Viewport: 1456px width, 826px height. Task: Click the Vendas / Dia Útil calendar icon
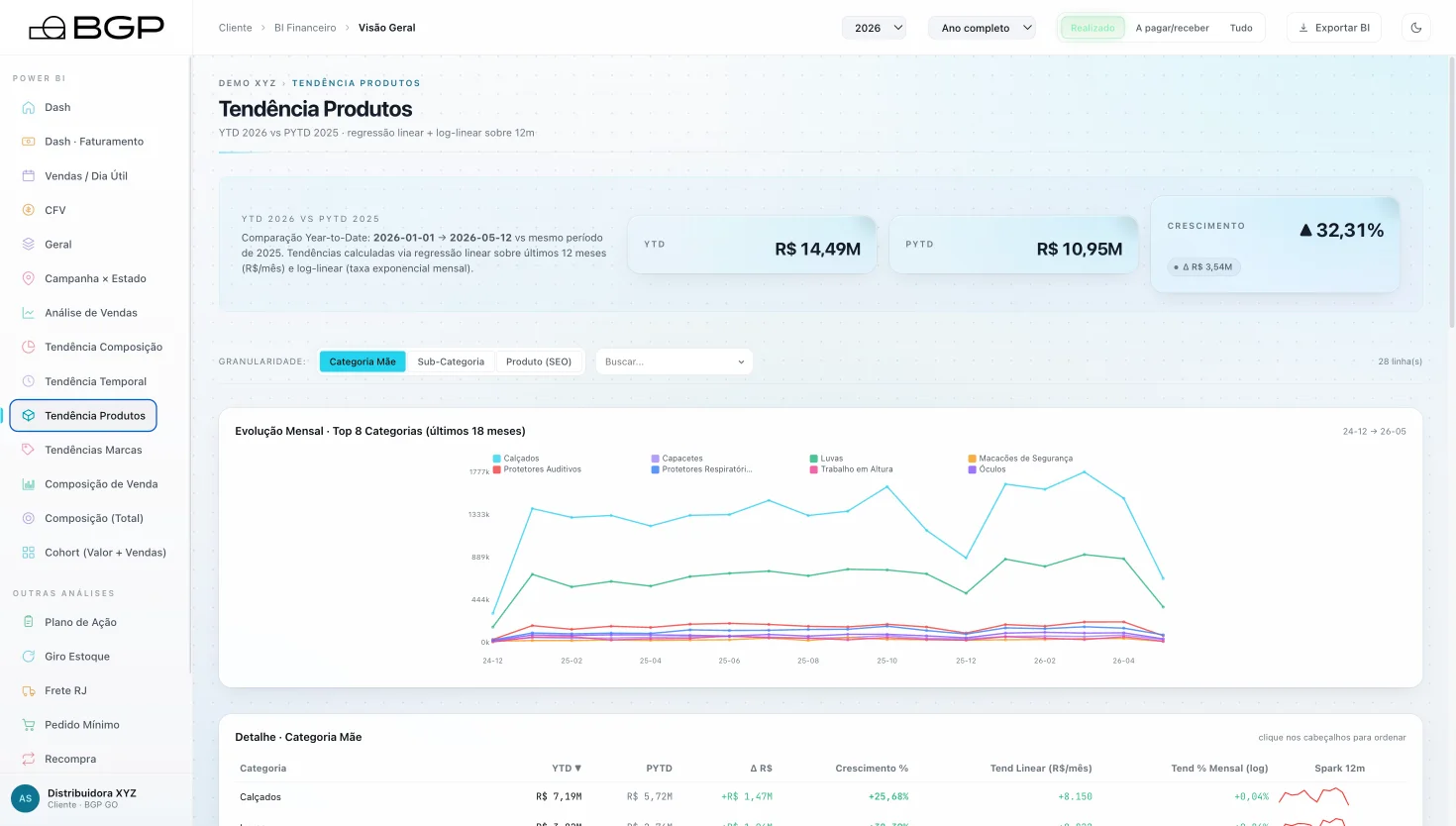point(29,175)
